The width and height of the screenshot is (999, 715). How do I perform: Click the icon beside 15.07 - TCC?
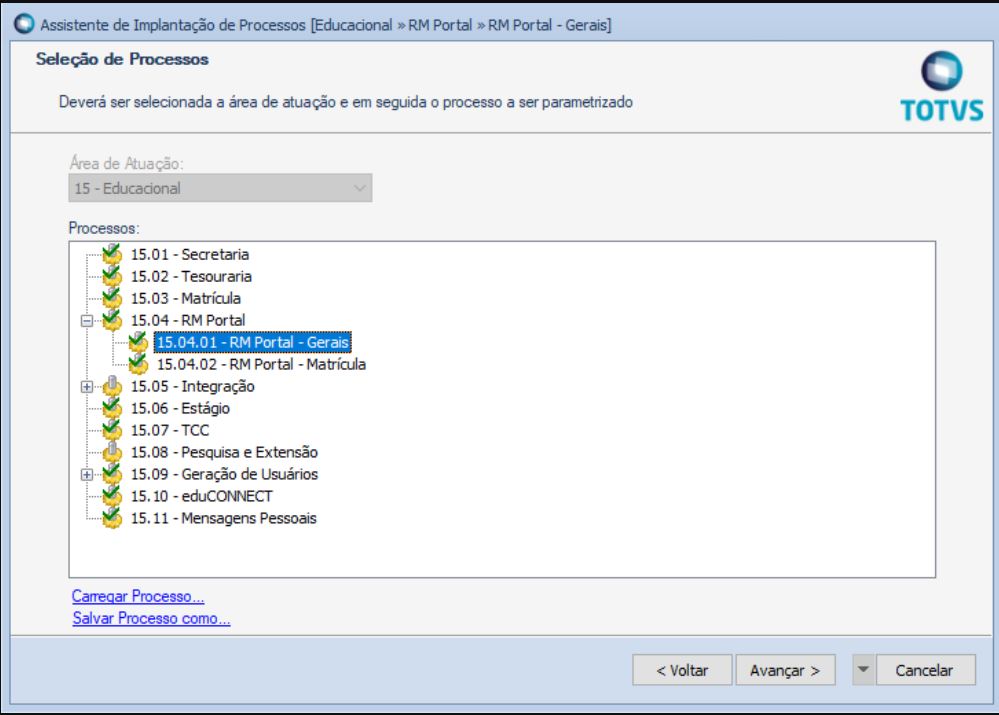point(112,430)
